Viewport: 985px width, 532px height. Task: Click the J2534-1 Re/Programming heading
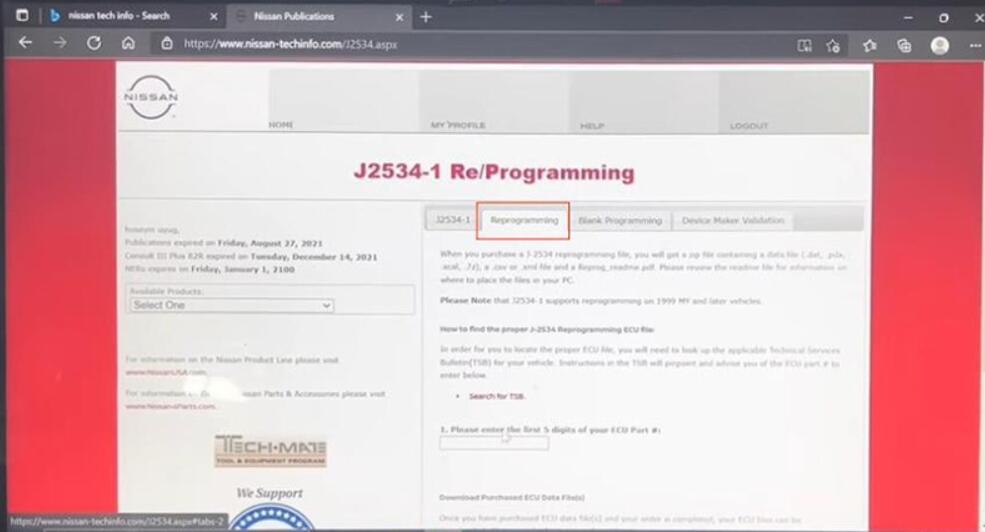(x=494, y=172)
